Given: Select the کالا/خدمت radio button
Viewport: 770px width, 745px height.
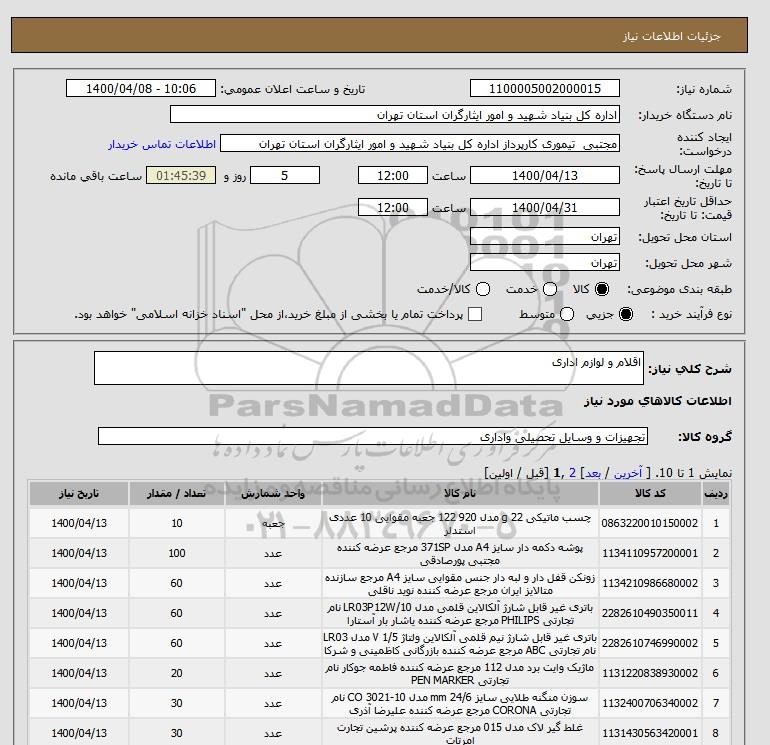Looking at the screenshot, I should click(x=483, y=289).
